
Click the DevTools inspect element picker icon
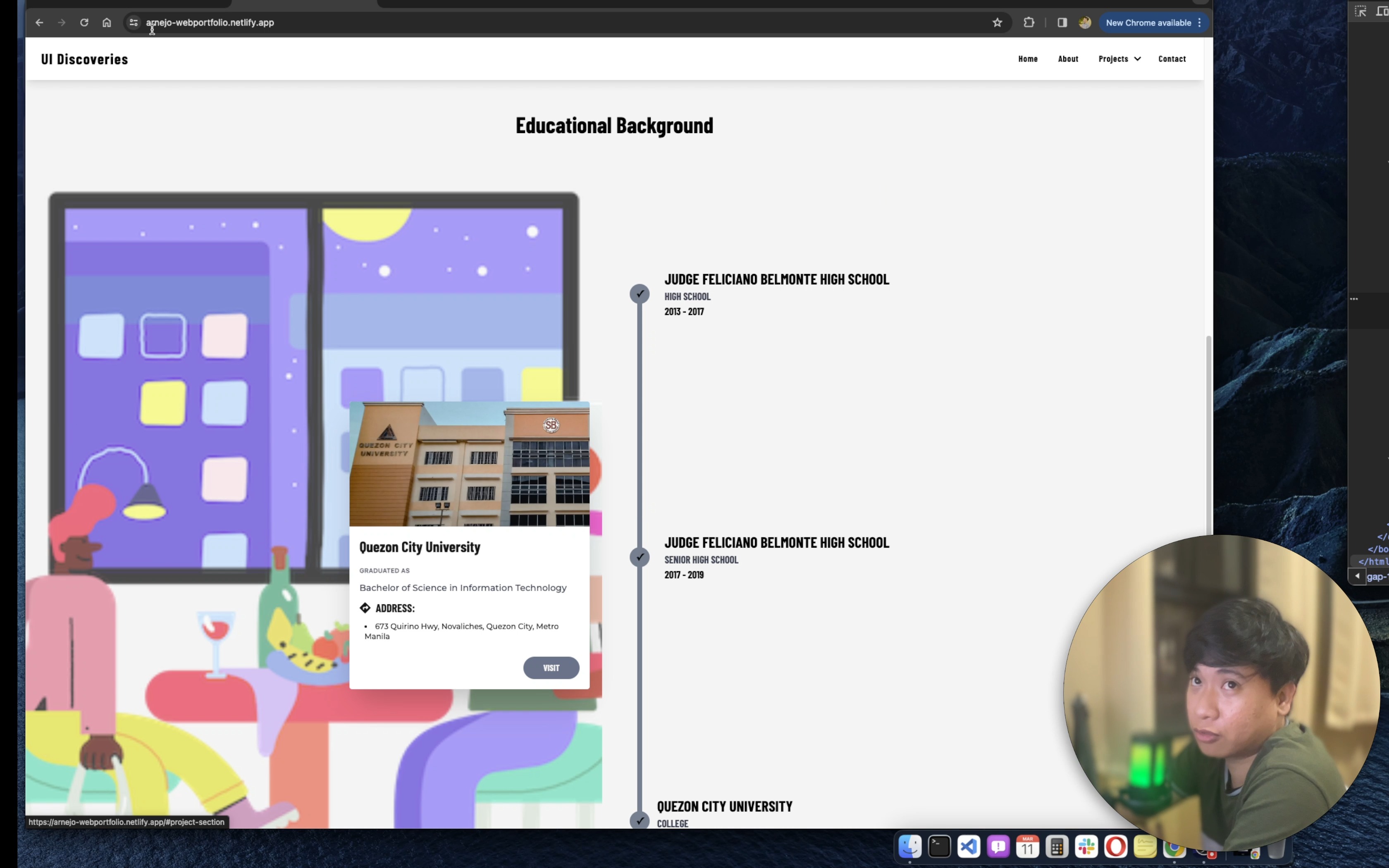[1360, 12]
